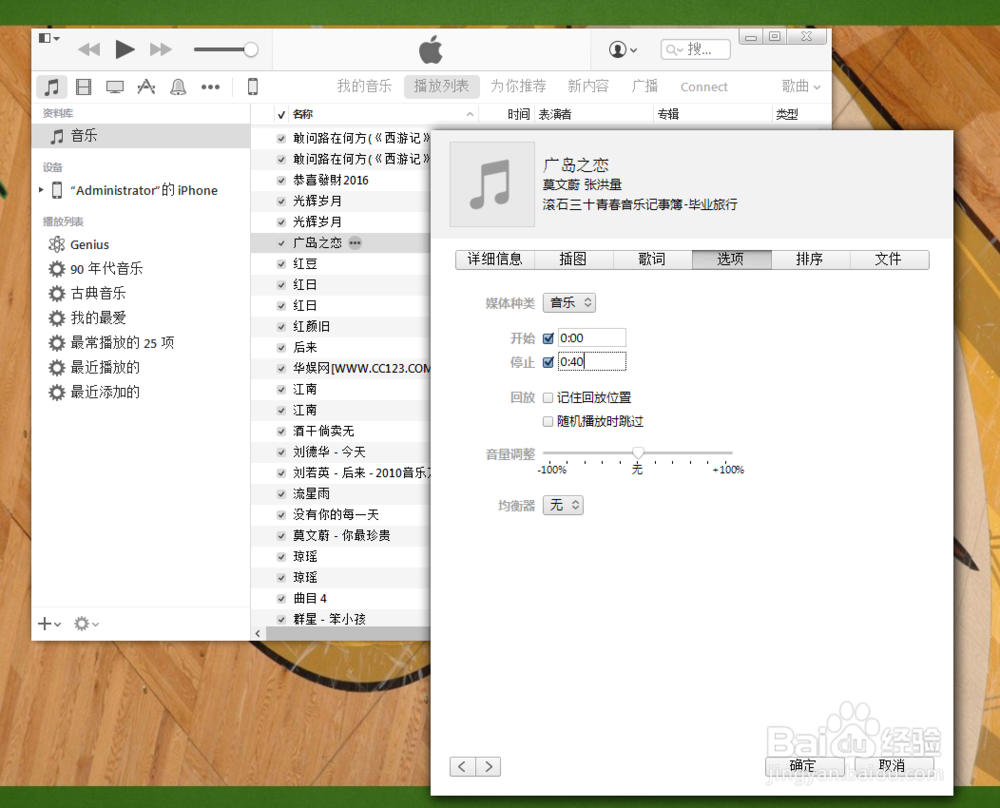Select the Tones bell icon
This screenshot has width=1000, height=808.
click(178, 87)
